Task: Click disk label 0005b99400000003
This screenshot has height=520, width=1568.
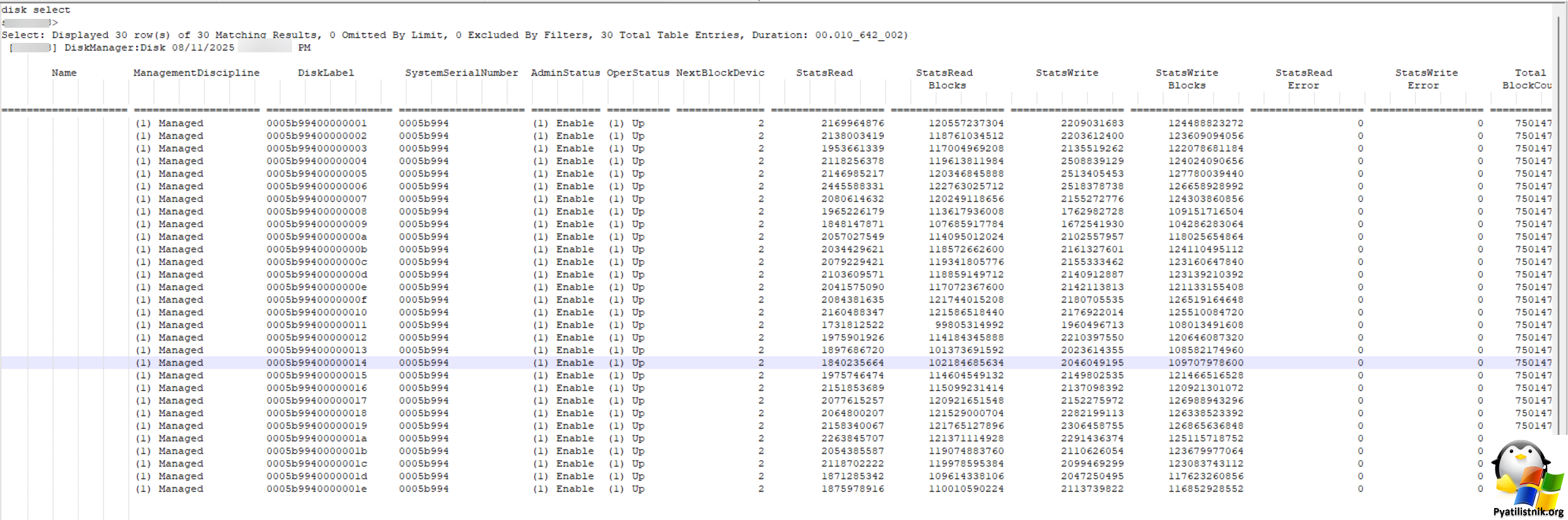Action: tap(317, 149)
